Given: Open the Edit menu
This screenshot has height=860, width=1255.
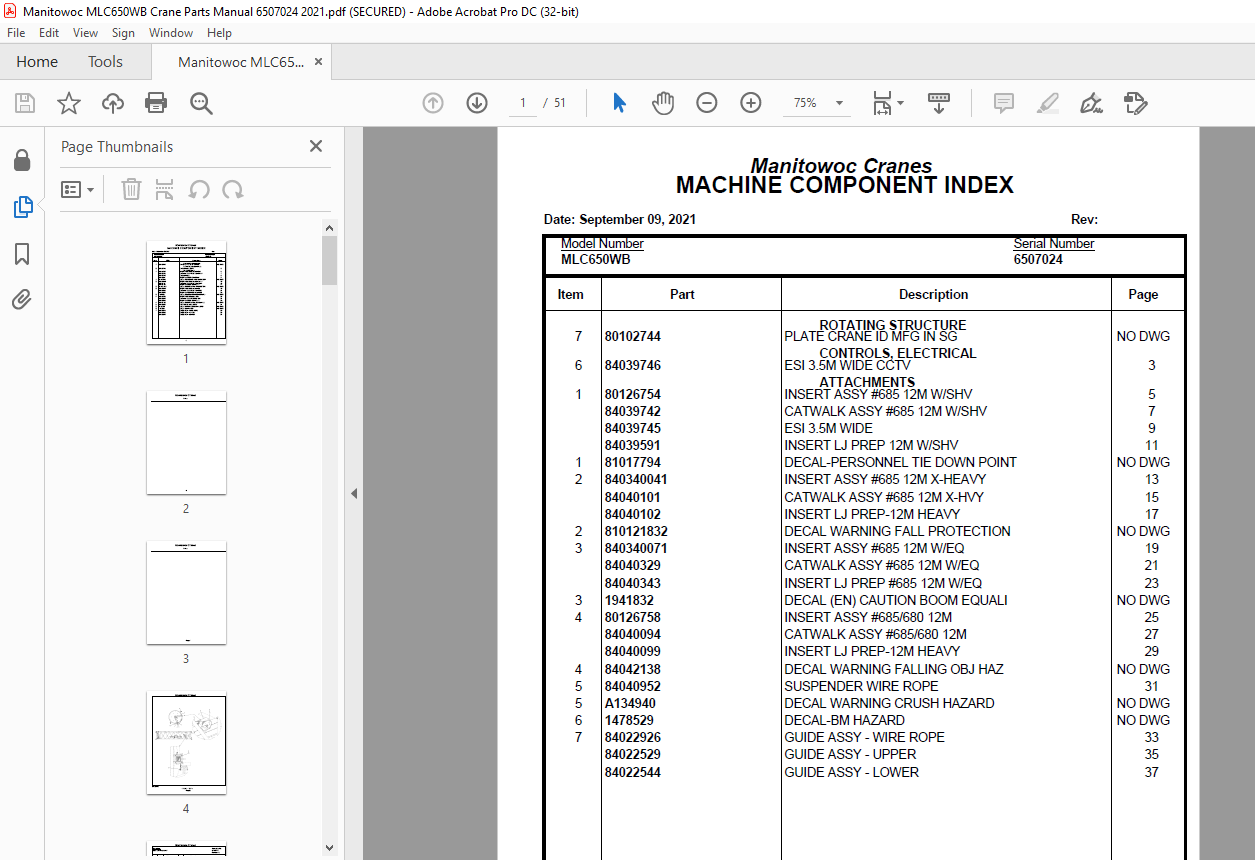Looking at the screenshot, I should tap(49, 33).
